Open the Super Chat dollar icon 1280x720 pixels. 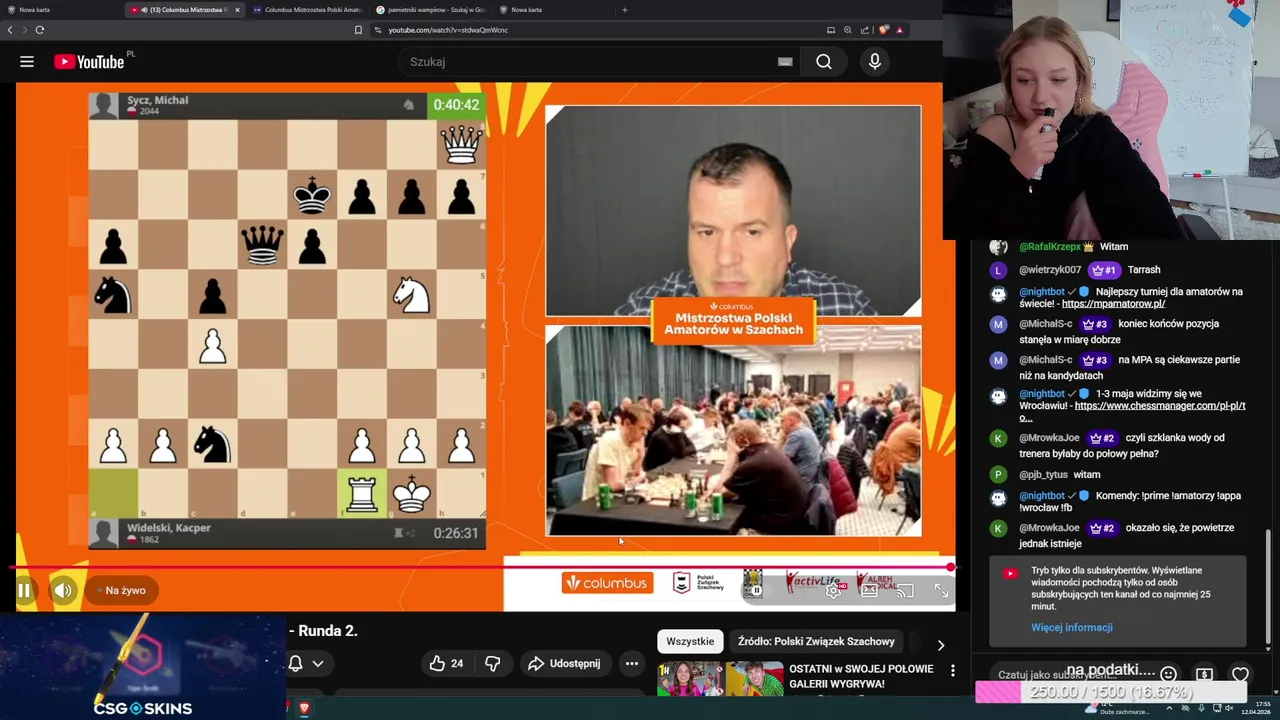pyautogui.click(x=1204, y=674)
